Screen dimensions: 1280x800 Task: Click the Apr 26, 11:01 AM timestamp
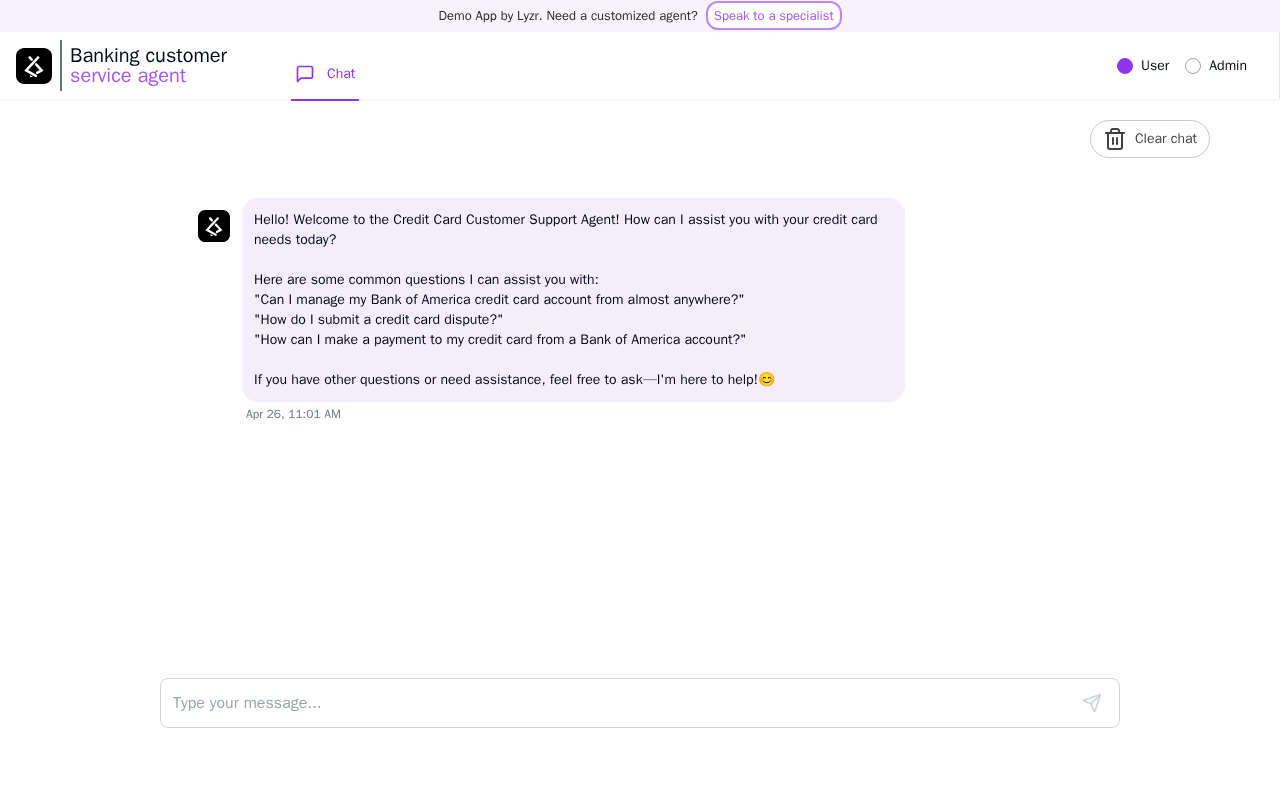tap(293, 414)
